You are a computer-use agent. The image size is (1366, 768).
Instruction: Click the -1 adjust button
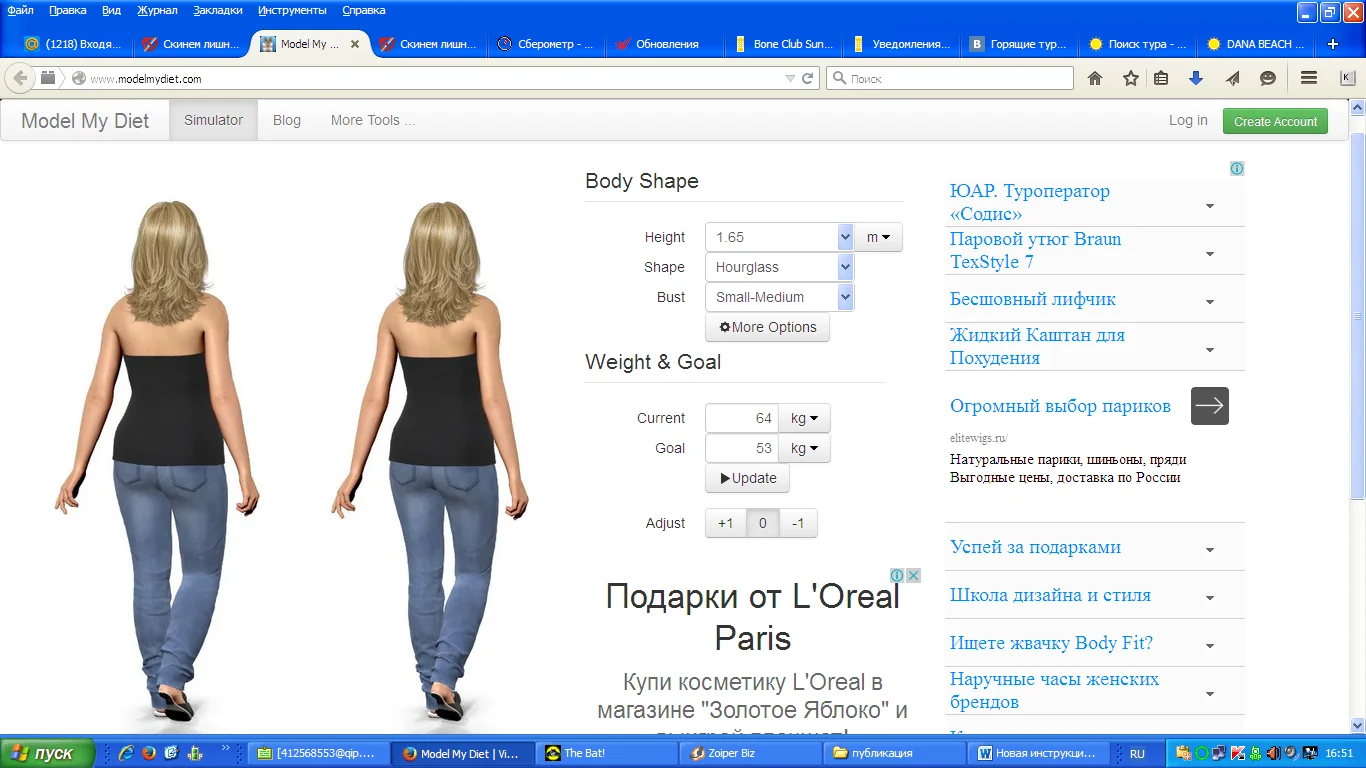[x=798, y=523]
